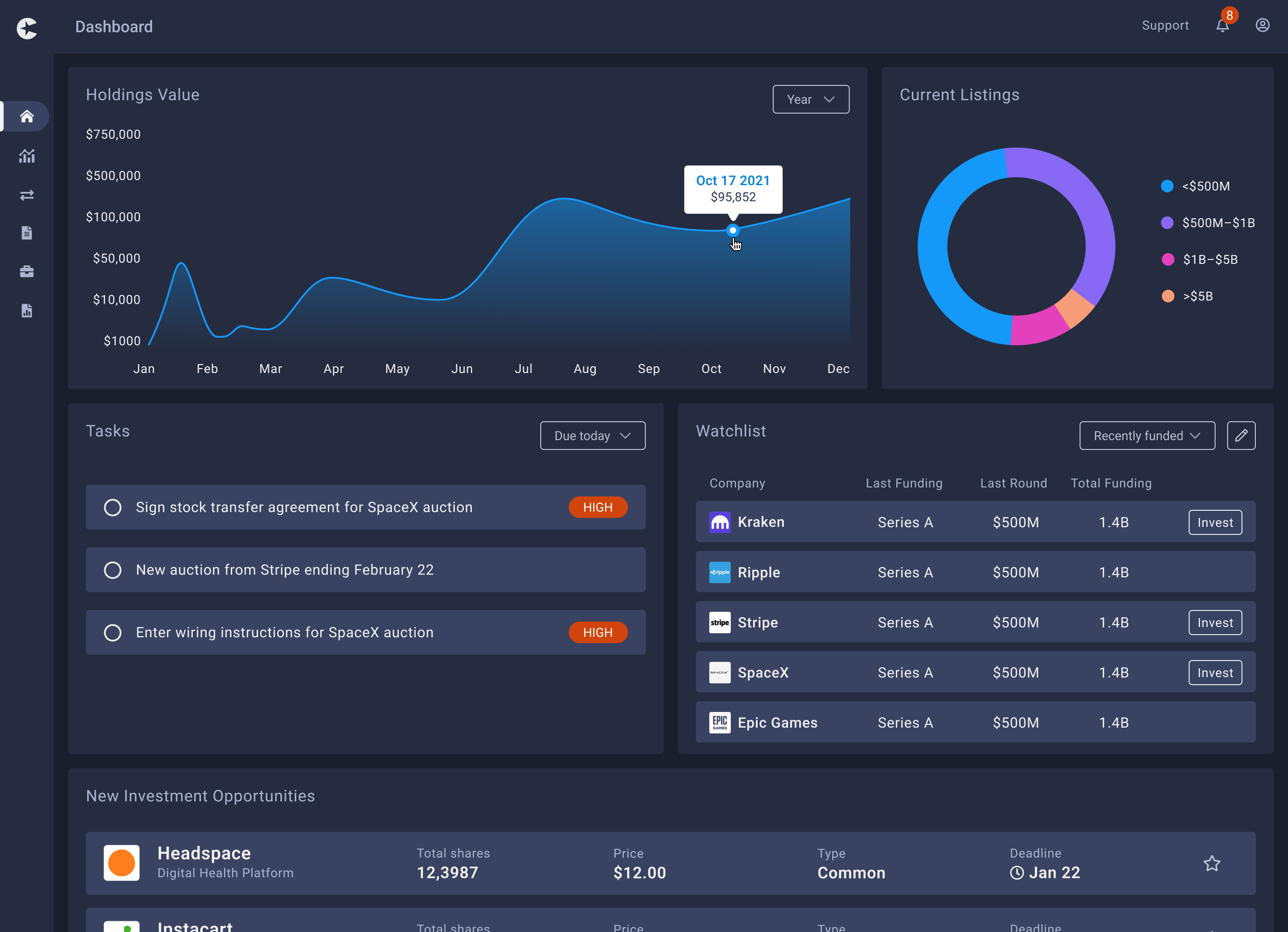This screenshot has width=1288, height=932.
Task: Open the Year period dropdown
Action: pos(811,99)
